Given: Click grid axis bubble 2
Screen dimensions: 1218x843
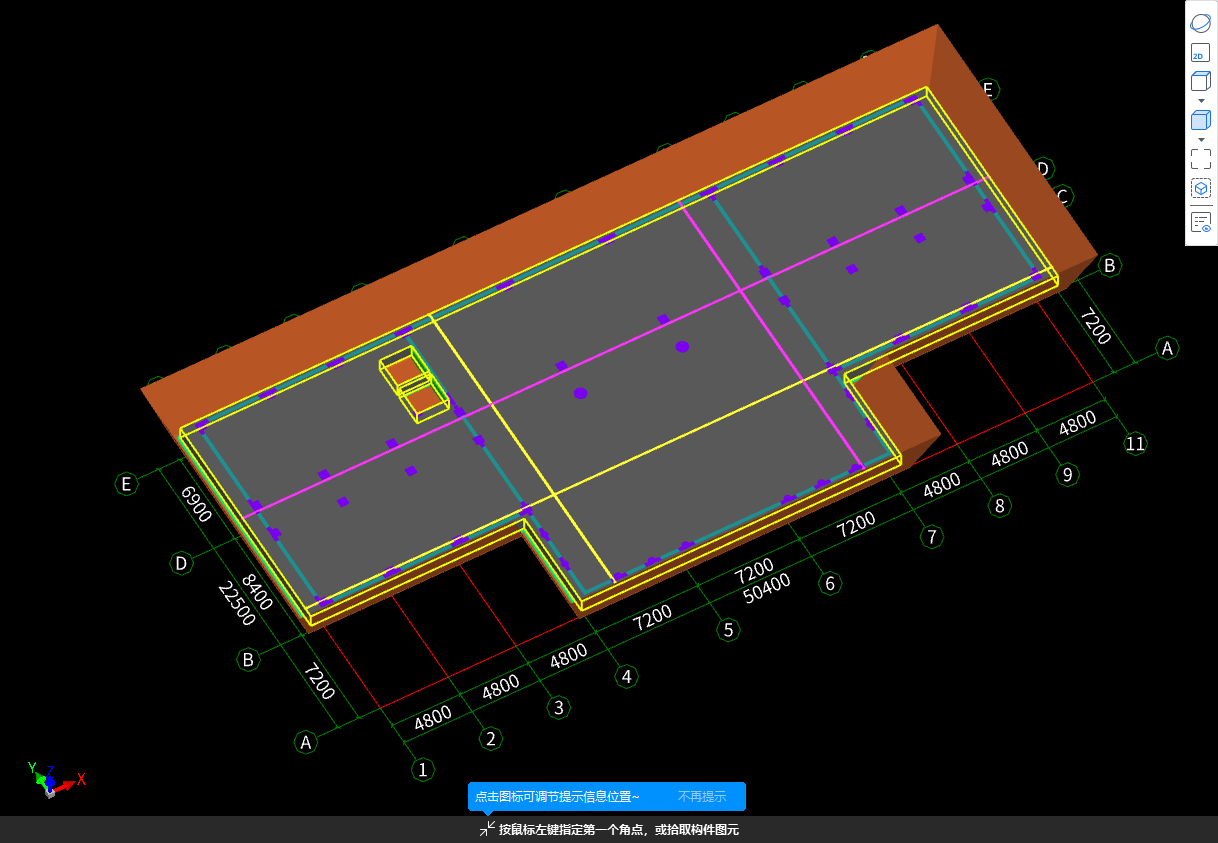Looking at the screenshot, I should pos(490,739).
